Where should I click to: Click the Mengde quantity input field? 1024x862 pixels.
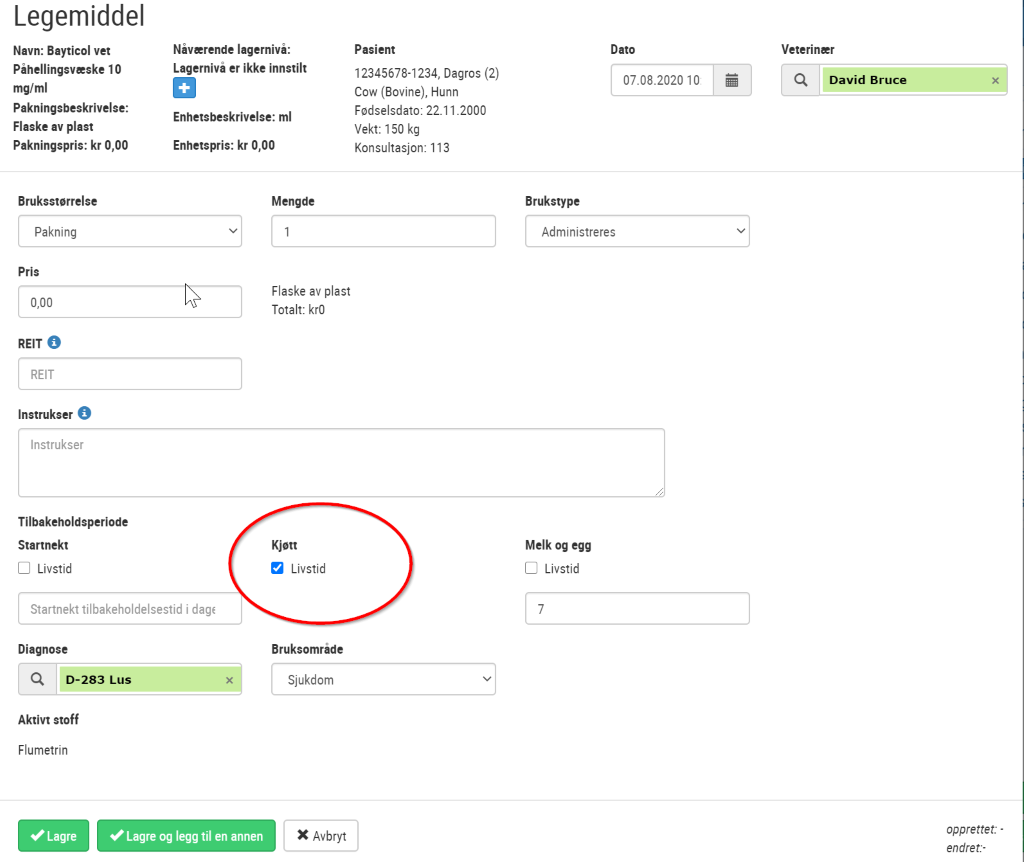[x=383, y=231]
